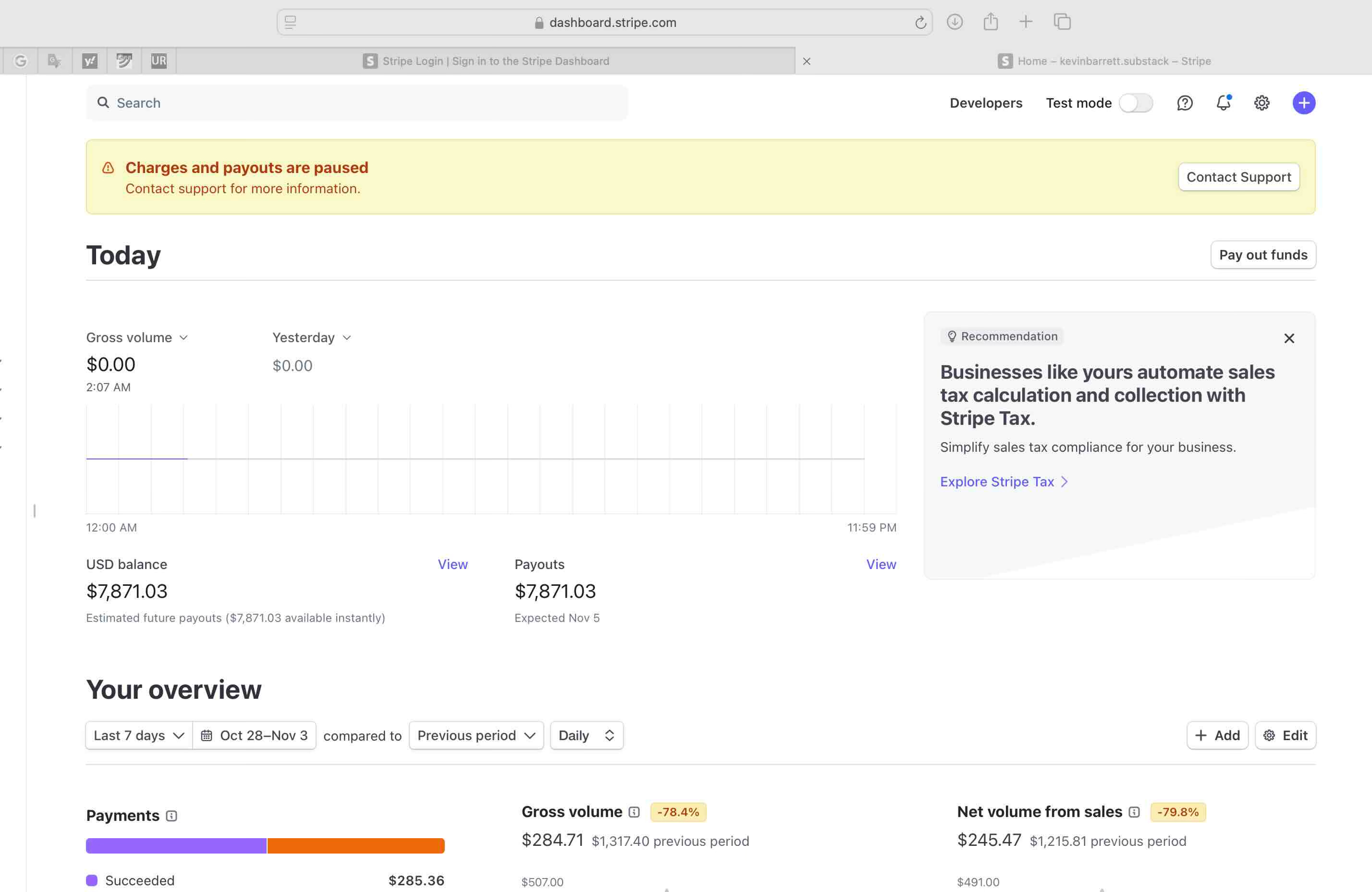Screen dimensions: 1372x892
Task: Switch to Home kevinbarrett.substack Stripe tab
Action: (1104, 61)
